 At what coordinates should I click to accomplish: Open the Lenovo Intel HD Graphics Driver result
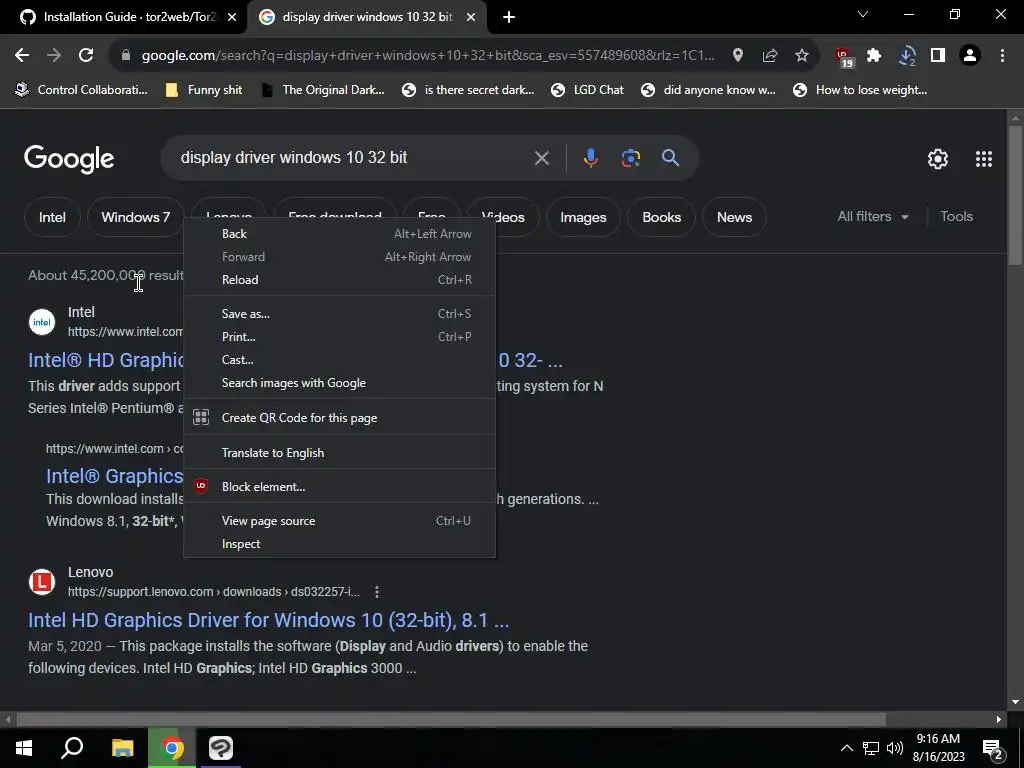pyautogui.click(x=268, y=620)
